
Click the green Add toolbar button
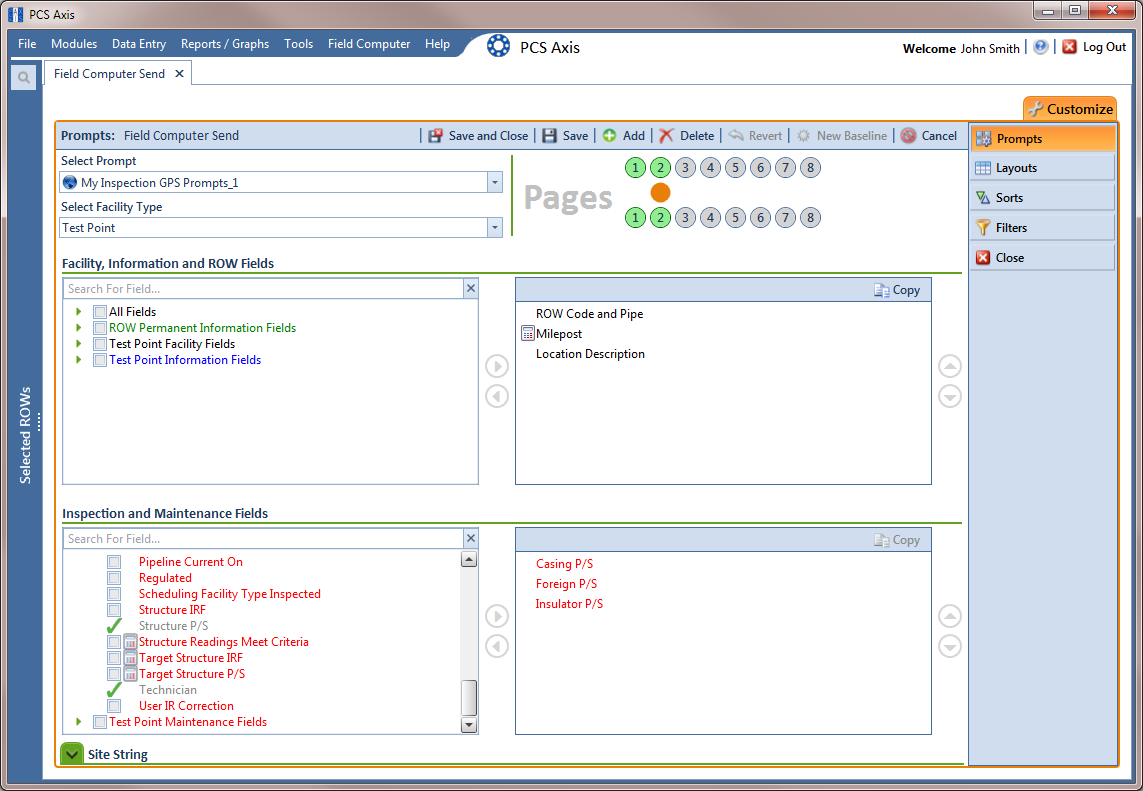pos(623,136)
